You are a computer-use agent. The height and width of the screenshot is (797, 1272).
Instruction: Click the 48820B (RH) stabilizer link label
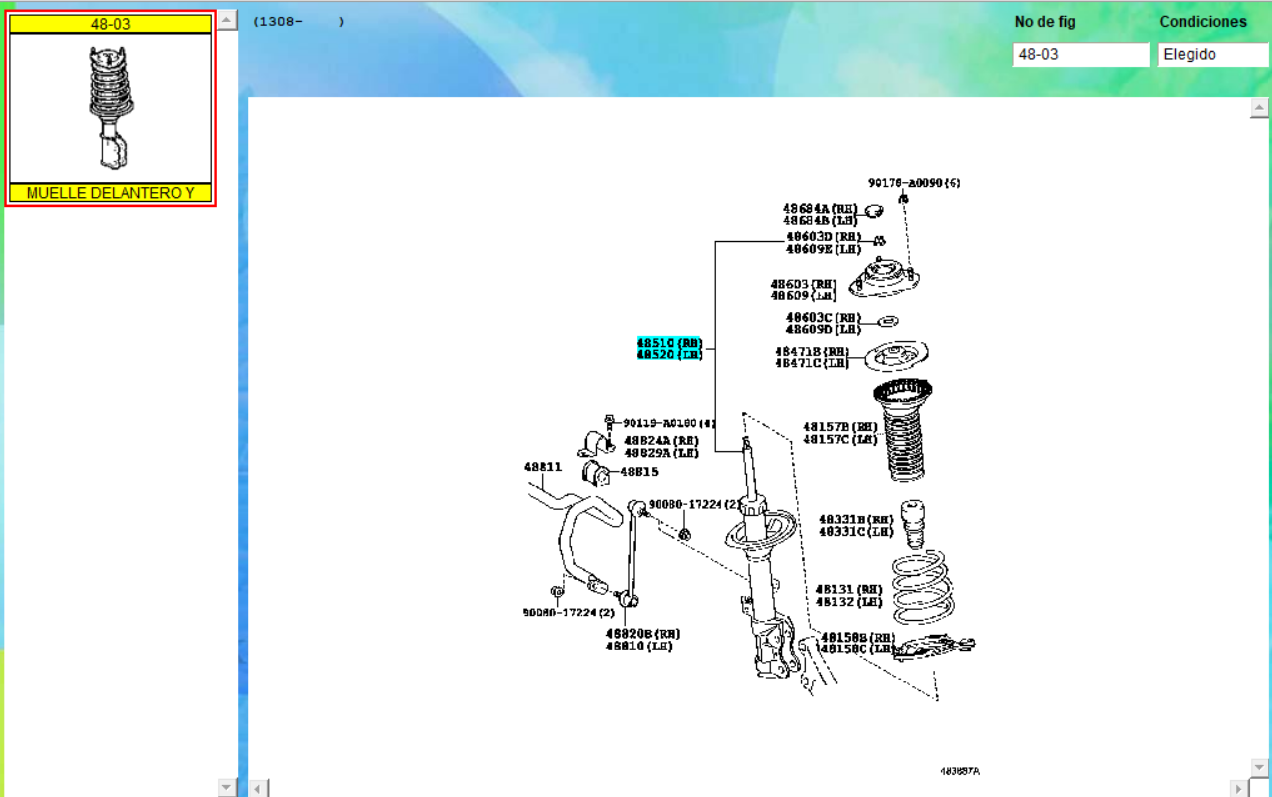(x=642, y=634)
